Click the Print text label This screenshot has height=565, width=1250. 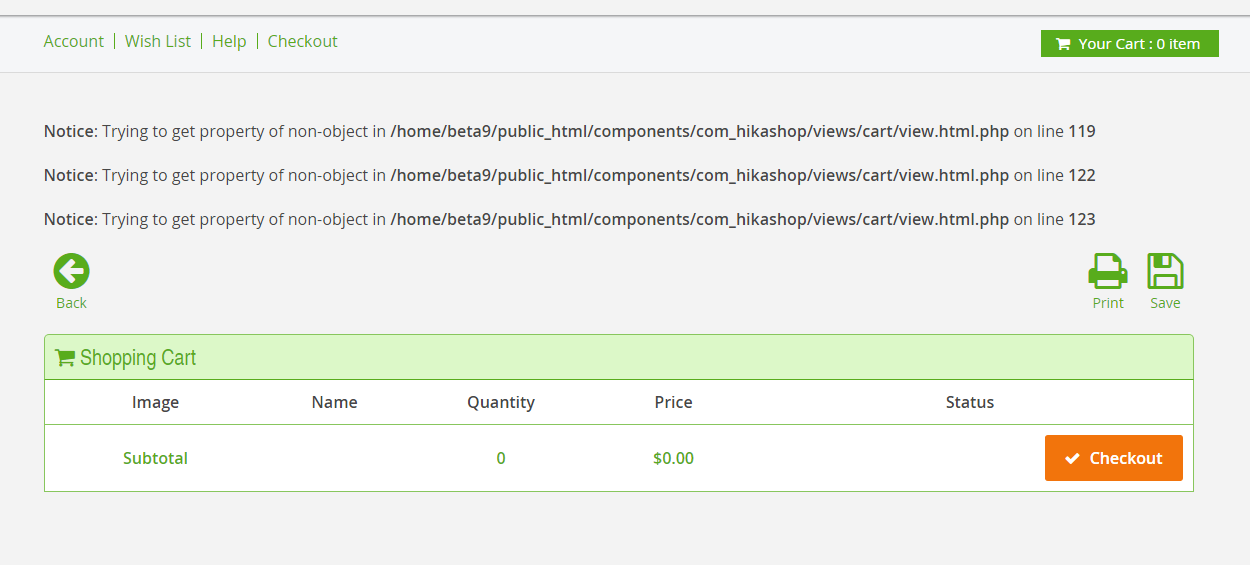1108,303
